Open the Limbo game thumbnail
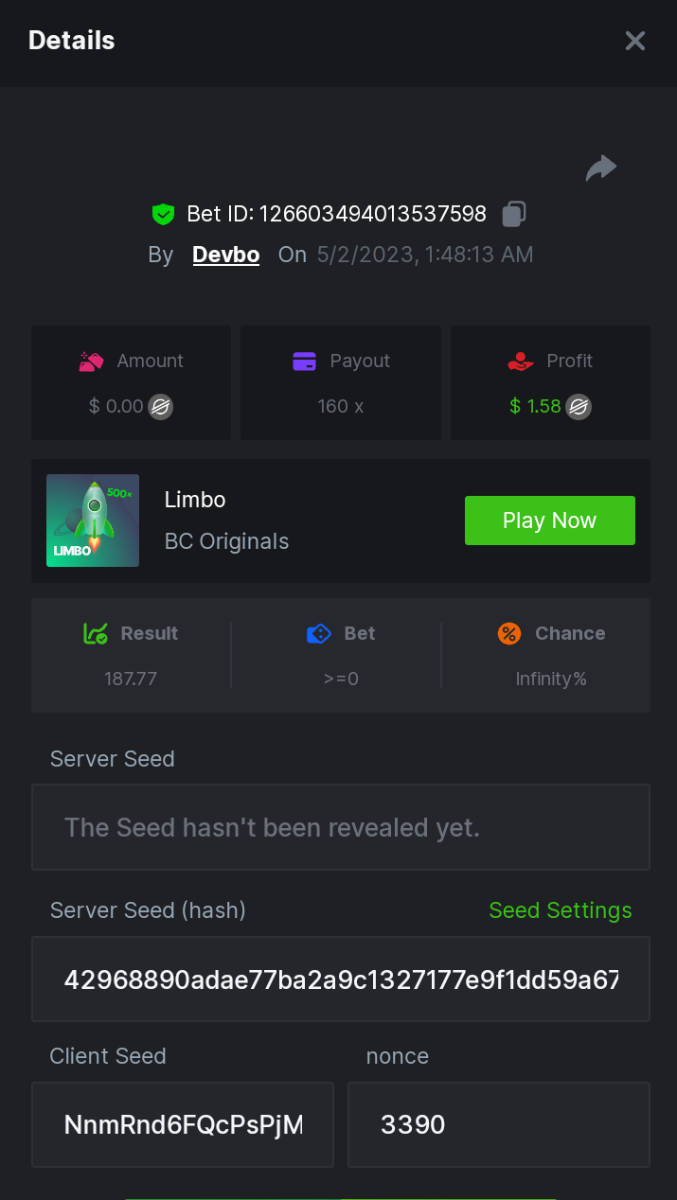The width and height of the screenshot is (677, 1200). click(93, 520)
